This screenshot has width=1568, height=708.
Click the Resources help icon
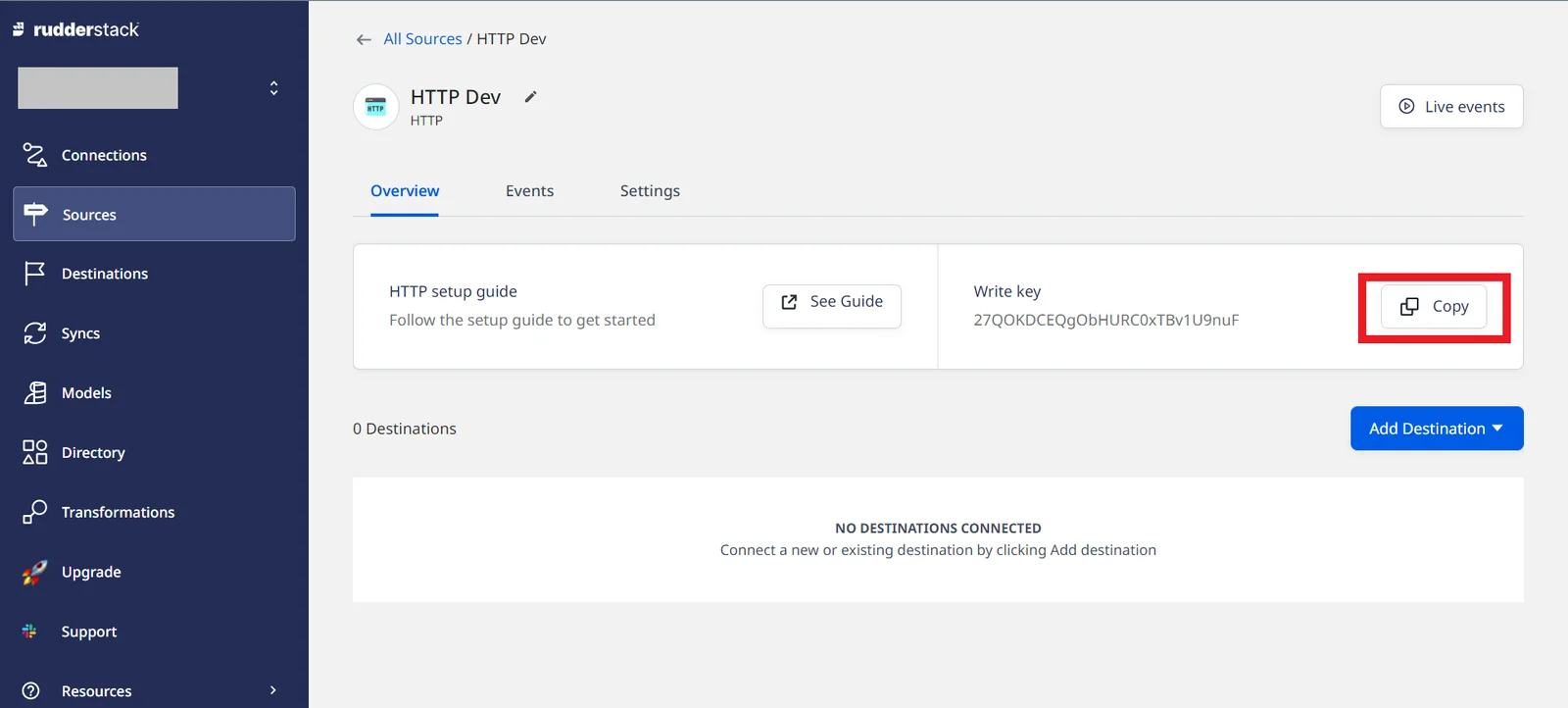click(30, 691)
